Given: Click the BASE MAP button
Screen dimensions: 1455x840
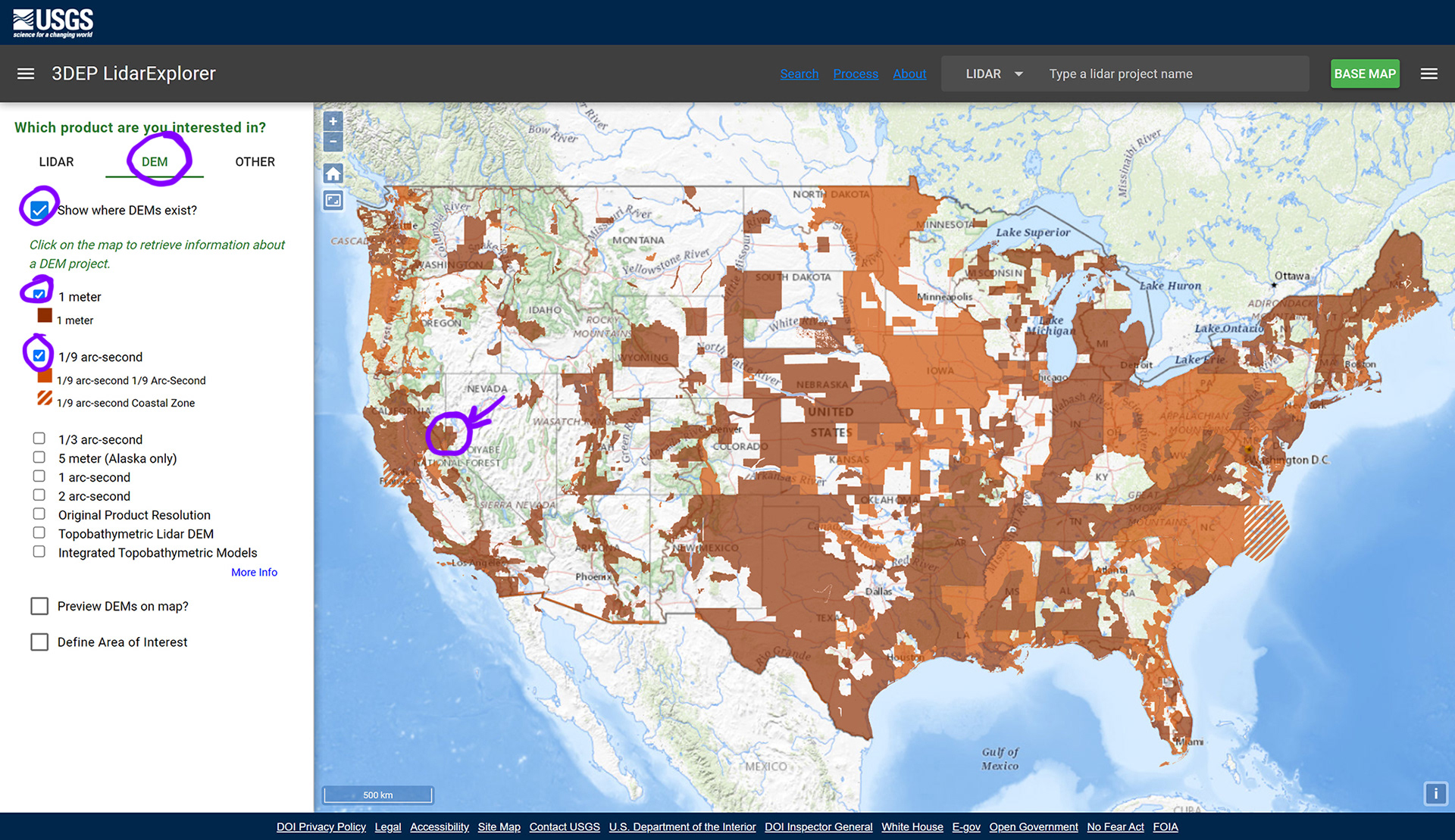Looking at the screenshot, I should pyautogui.click(x=1365, y=73).
